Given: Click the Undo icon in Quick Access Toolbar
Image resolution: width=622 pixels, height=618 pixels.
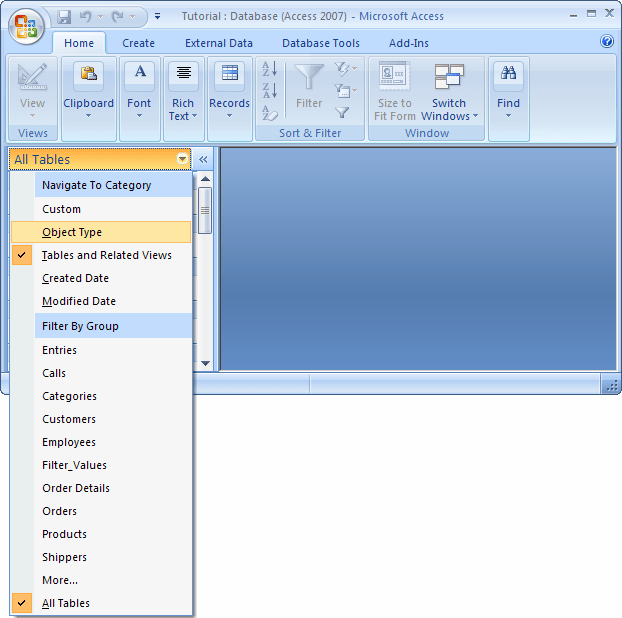Looking at the screenshot, I should (x=85, y=17).
